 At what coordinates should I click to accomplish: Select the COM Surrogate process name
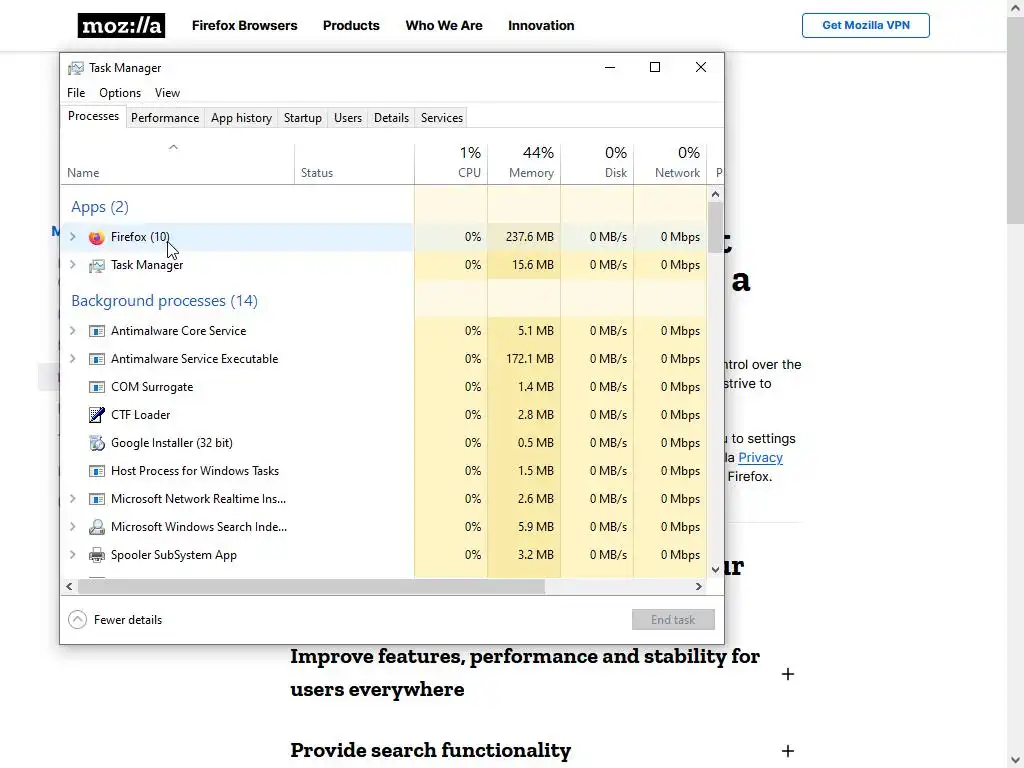[152, 387]
